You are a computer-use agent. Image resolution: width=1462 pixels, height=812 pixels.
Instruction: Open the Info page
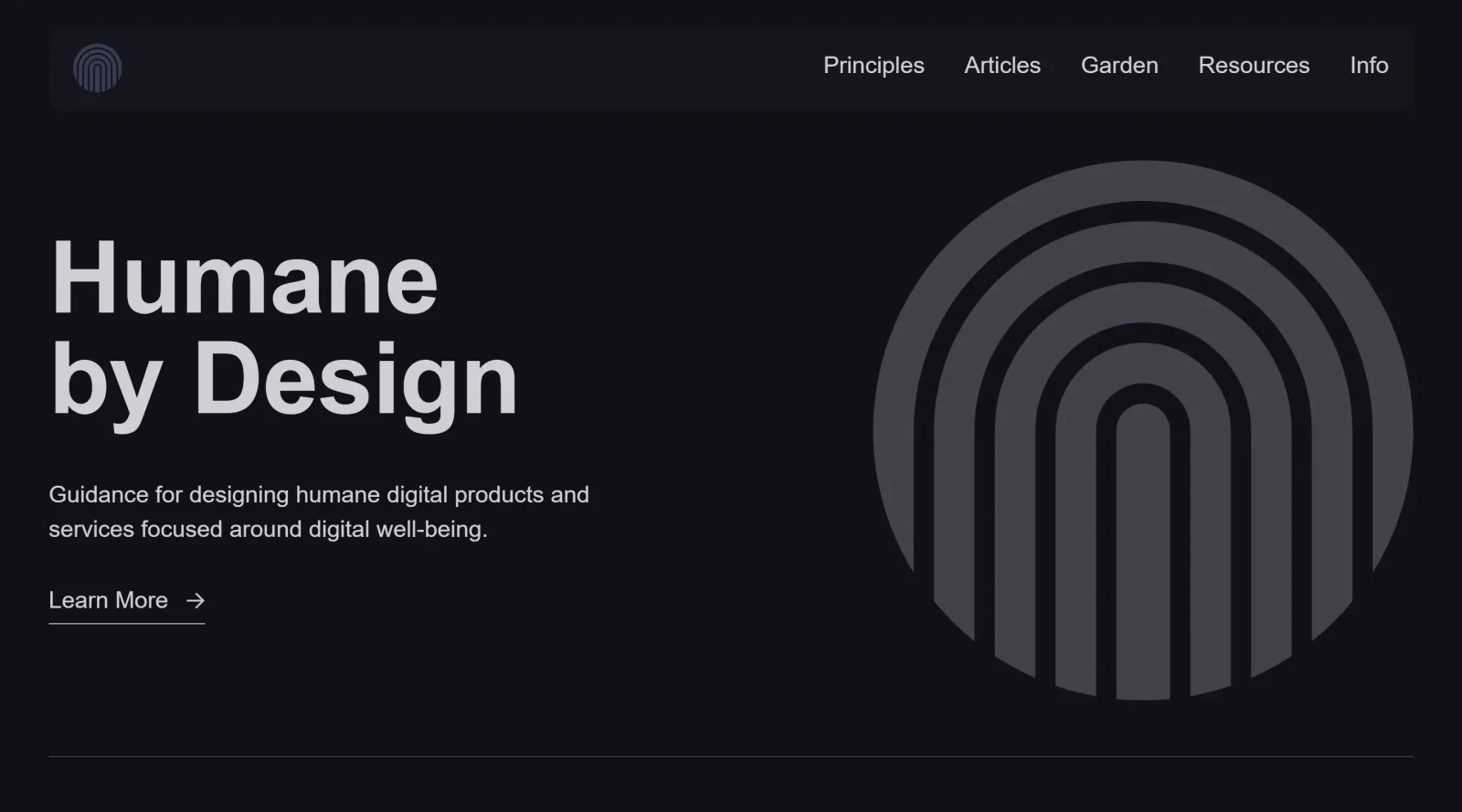point(1369,66)
